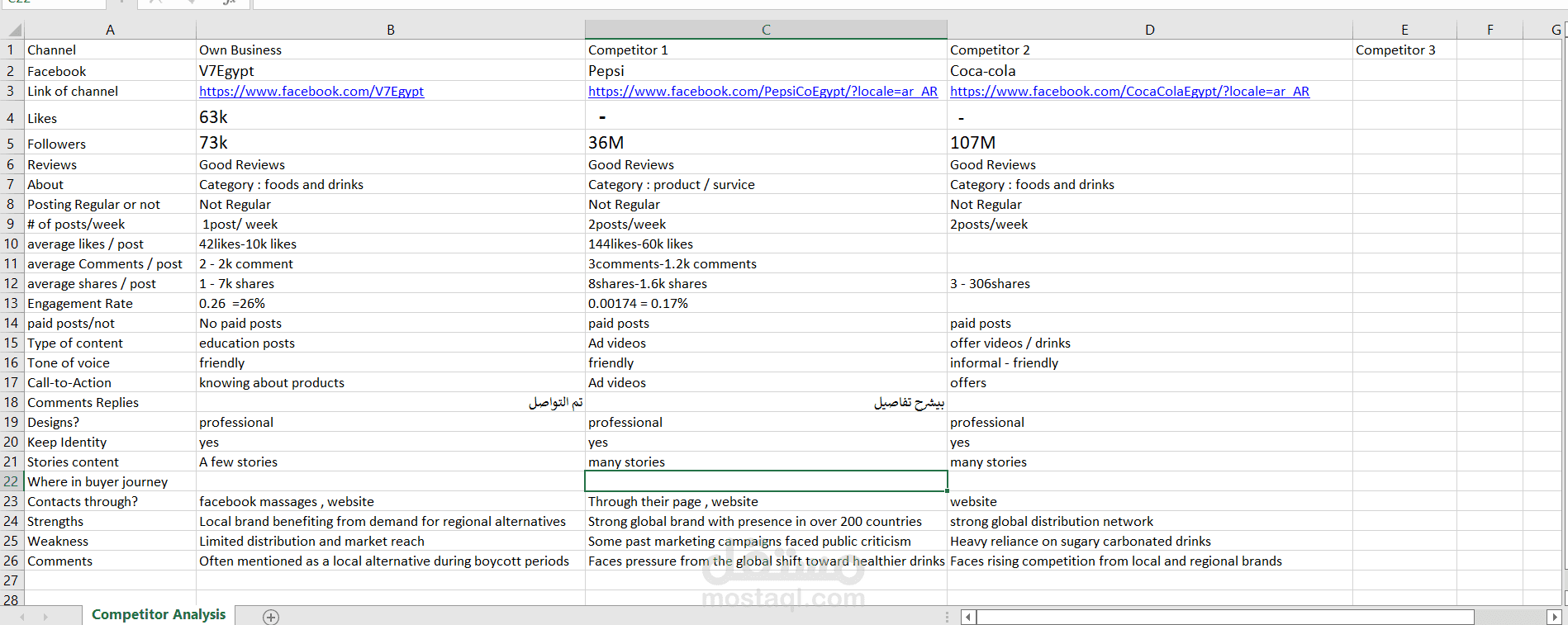Select label cell 'Engagement Rate'
This screenshot has height=625, width=1568.
(x=110, y=304)
